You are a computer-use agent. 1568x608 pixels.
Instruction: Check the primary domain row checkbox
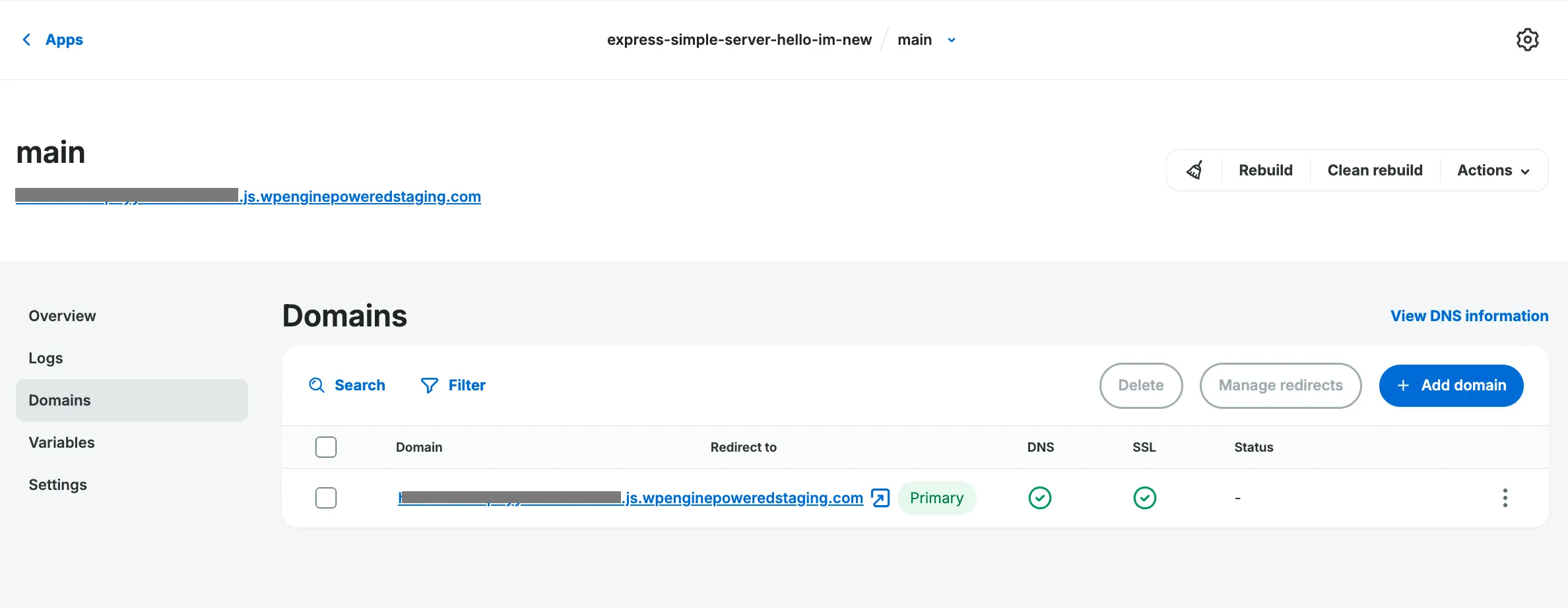click(326, 498)
